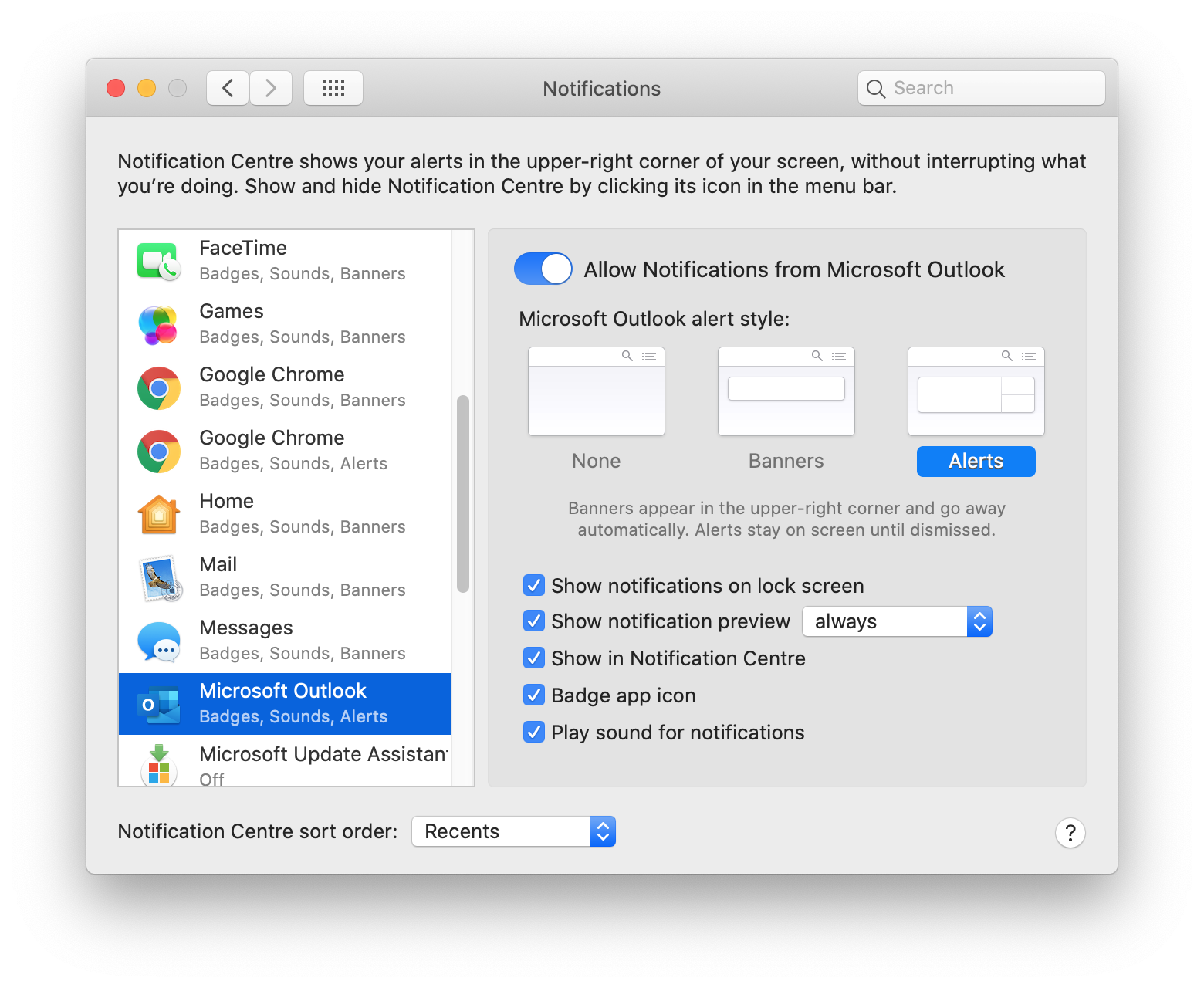Disable Play sound for notifications
The width and height of the screenshot is (1204, 988).
[x=534, y=732]
